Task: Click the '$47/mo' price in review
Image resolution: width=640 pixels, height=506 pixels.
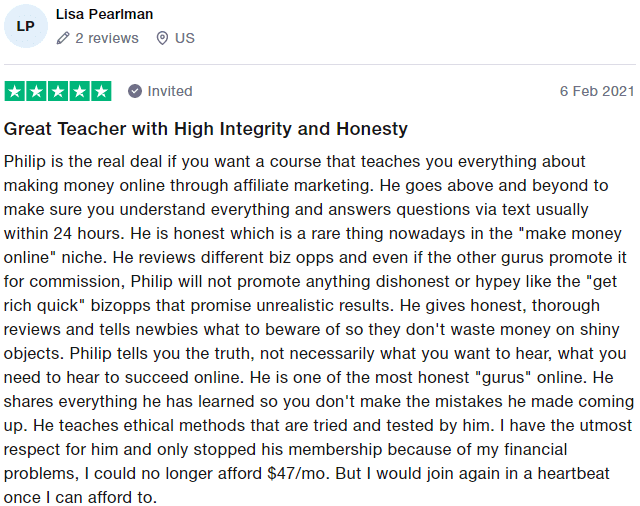Action: (x=296, y=473)
